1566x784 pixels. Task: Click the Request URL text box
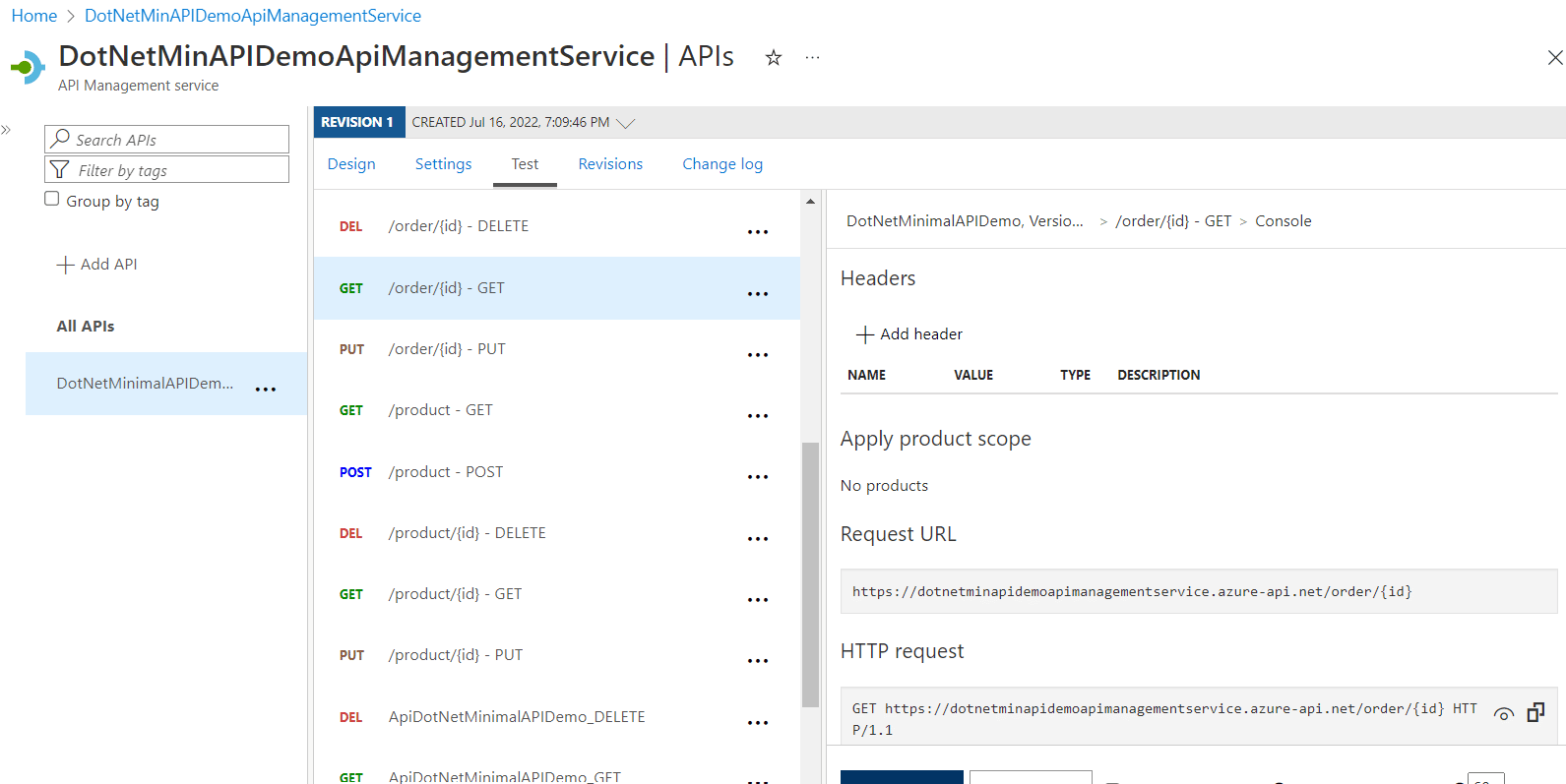click(x=1199, y=591)
